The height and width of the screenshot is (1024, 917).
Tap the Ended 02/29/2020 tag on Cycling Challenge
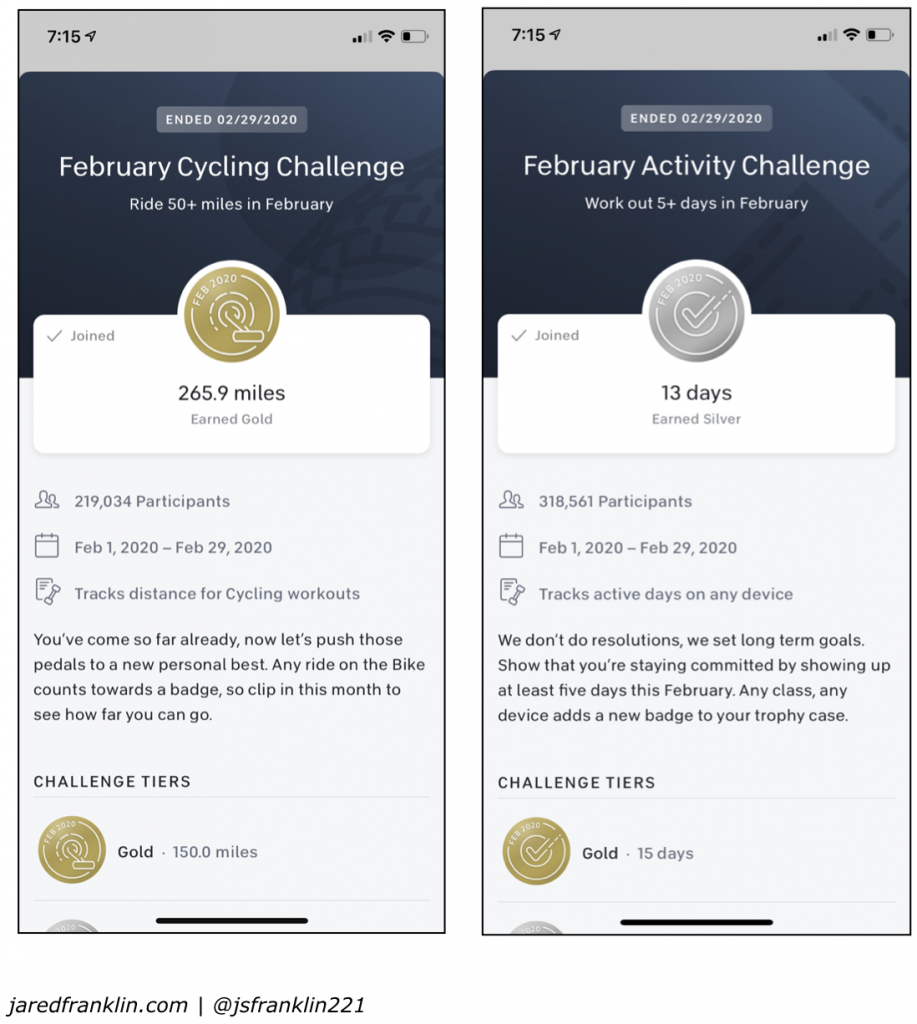[232, 120]
